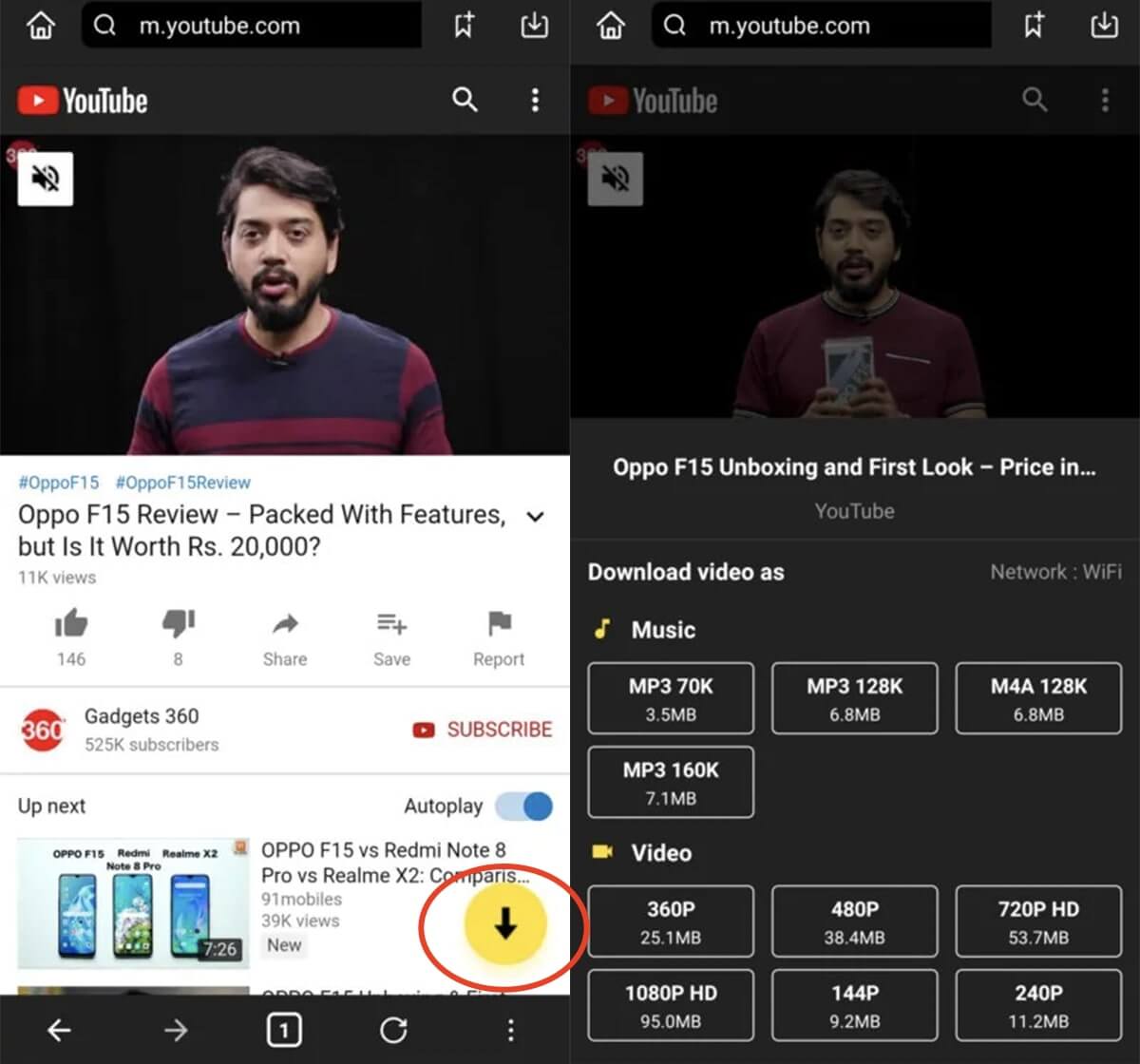Tap the red SUBSCRIBE button
This screenshot has width=1140, height=1064.
coord(483,730)
